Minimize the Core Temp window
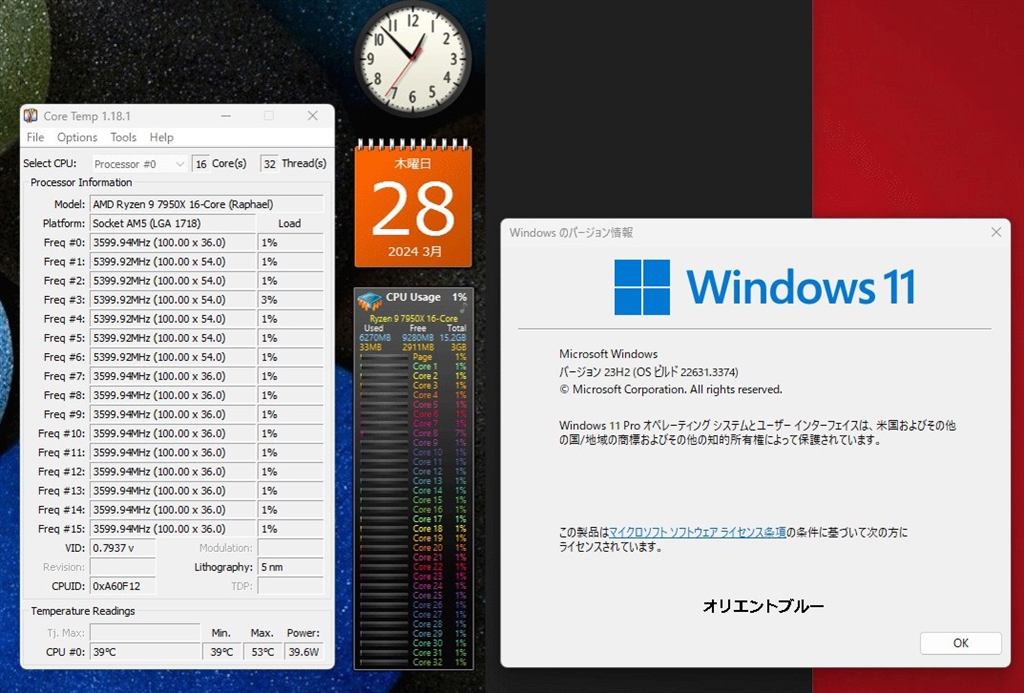Screen dimensions: 1024x693 point(226,116)
